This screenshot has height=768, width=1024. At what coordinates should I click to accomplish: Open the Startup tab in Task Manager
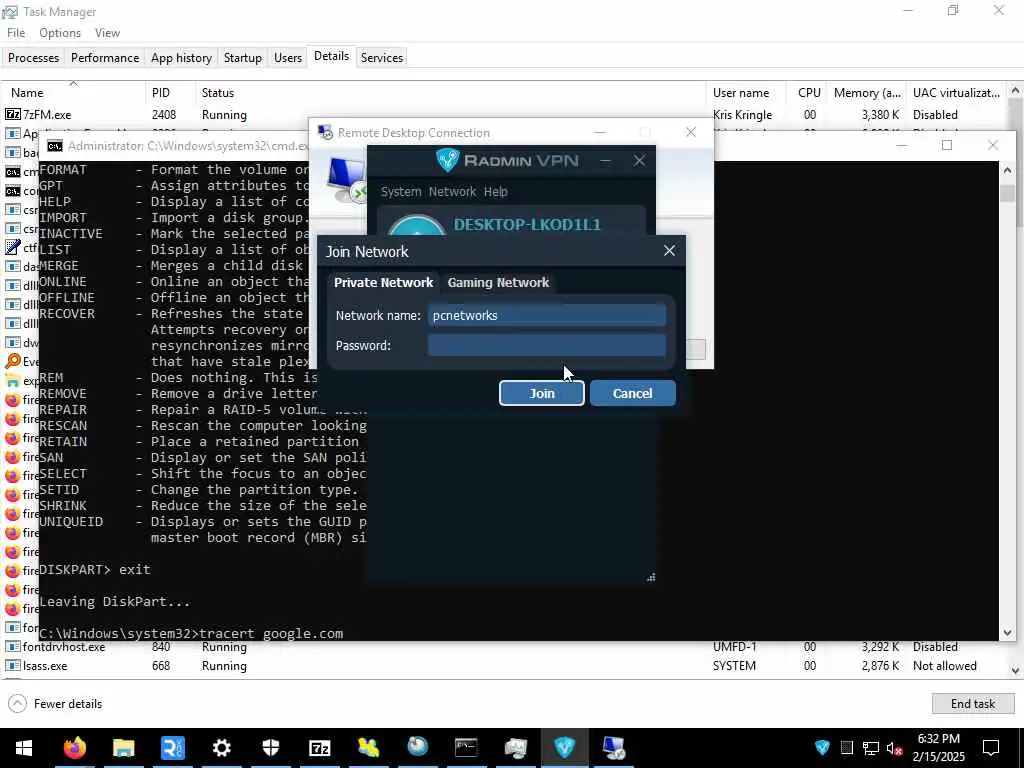243,57
